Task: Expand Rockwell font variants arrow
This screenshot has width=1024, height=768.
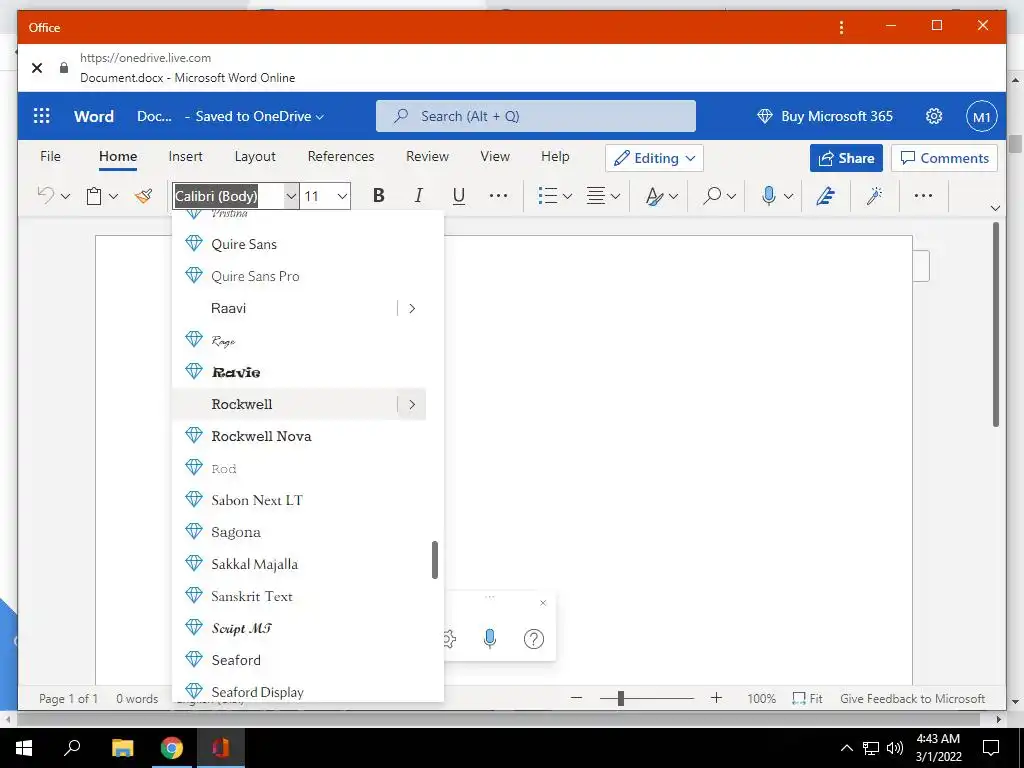Action: 412,404
